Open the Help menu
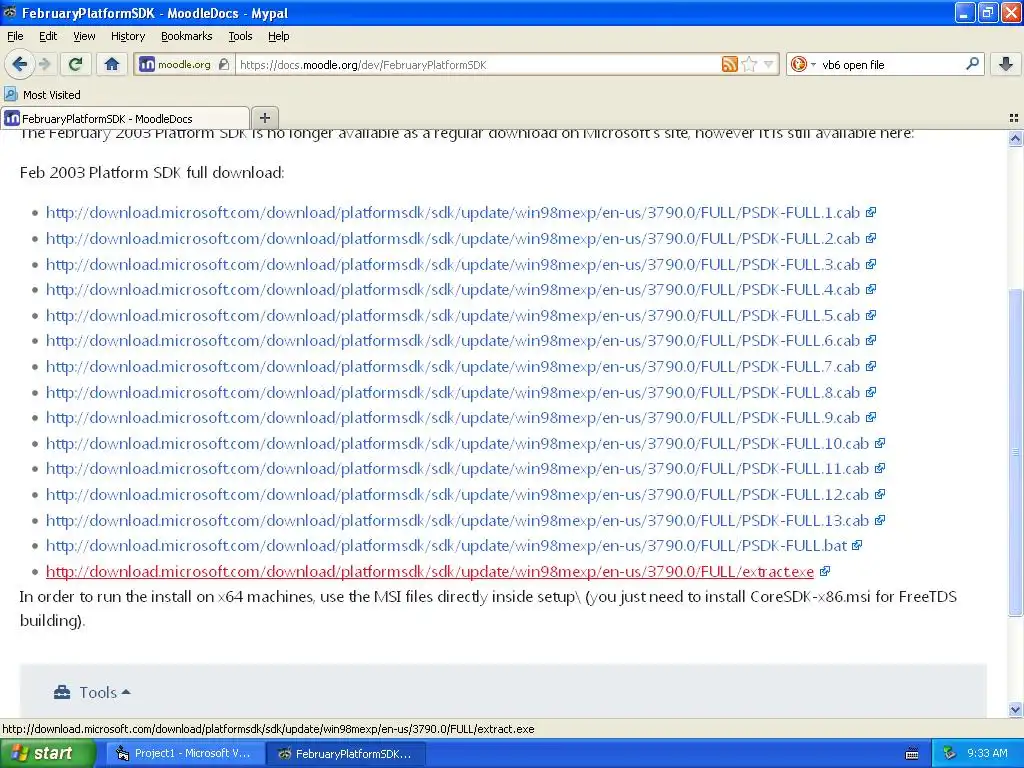 (279, 37)
